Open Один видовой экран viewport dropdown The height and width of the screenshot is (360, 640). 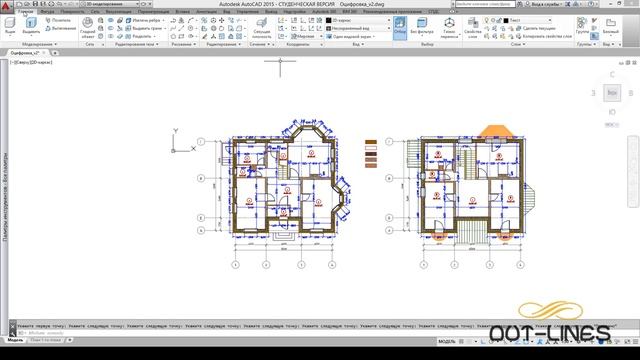[351, 36]
